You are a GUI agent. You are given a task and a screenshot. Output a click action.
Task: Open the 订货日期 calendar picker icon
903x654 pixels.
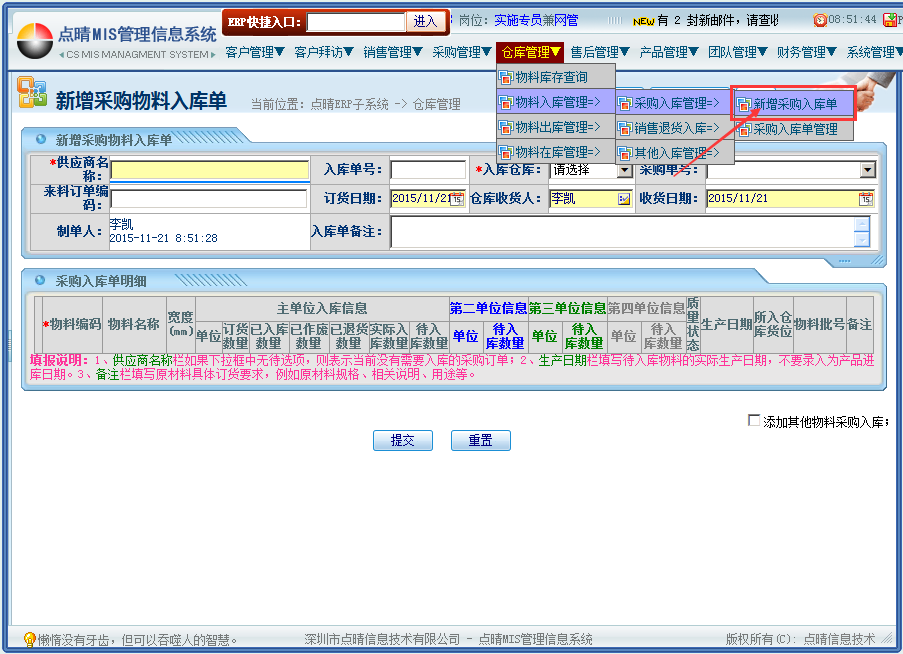point(457,199)
